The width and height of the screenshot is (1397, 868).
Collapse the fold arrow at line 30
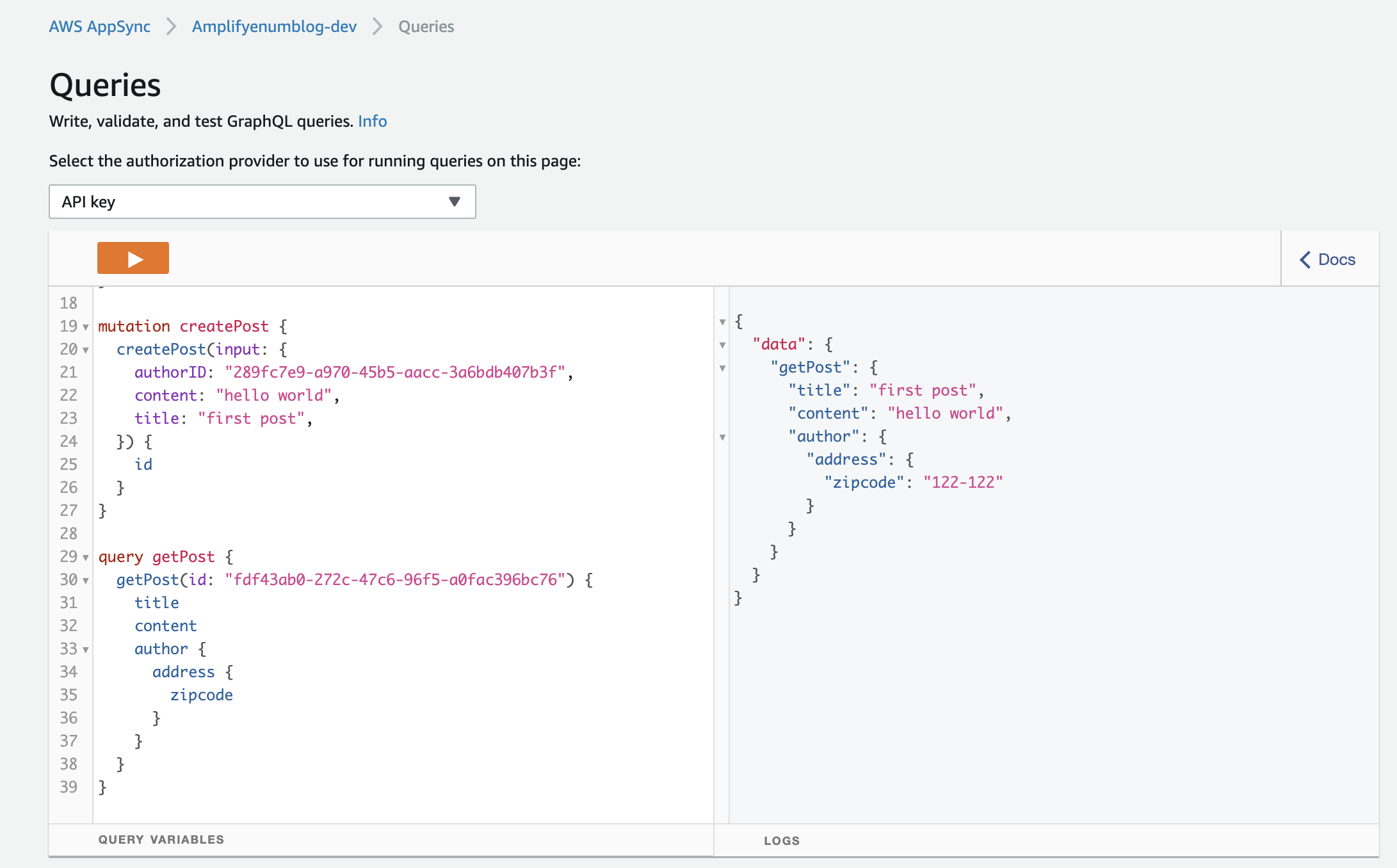86,581
